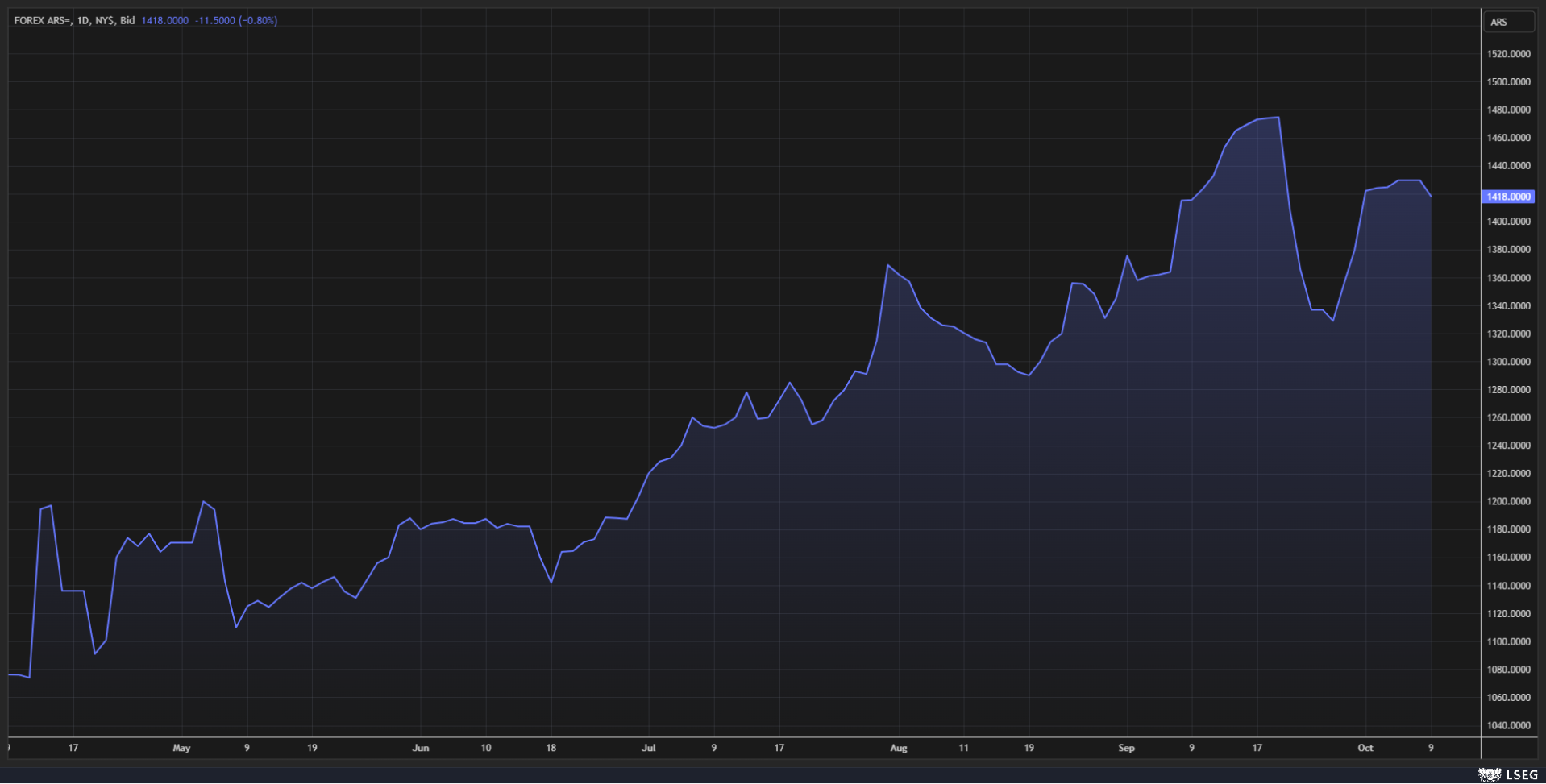The height and width of the screenshot is (784, 1546).
Task: Click the Jul label on time axis
Action: 648,748
